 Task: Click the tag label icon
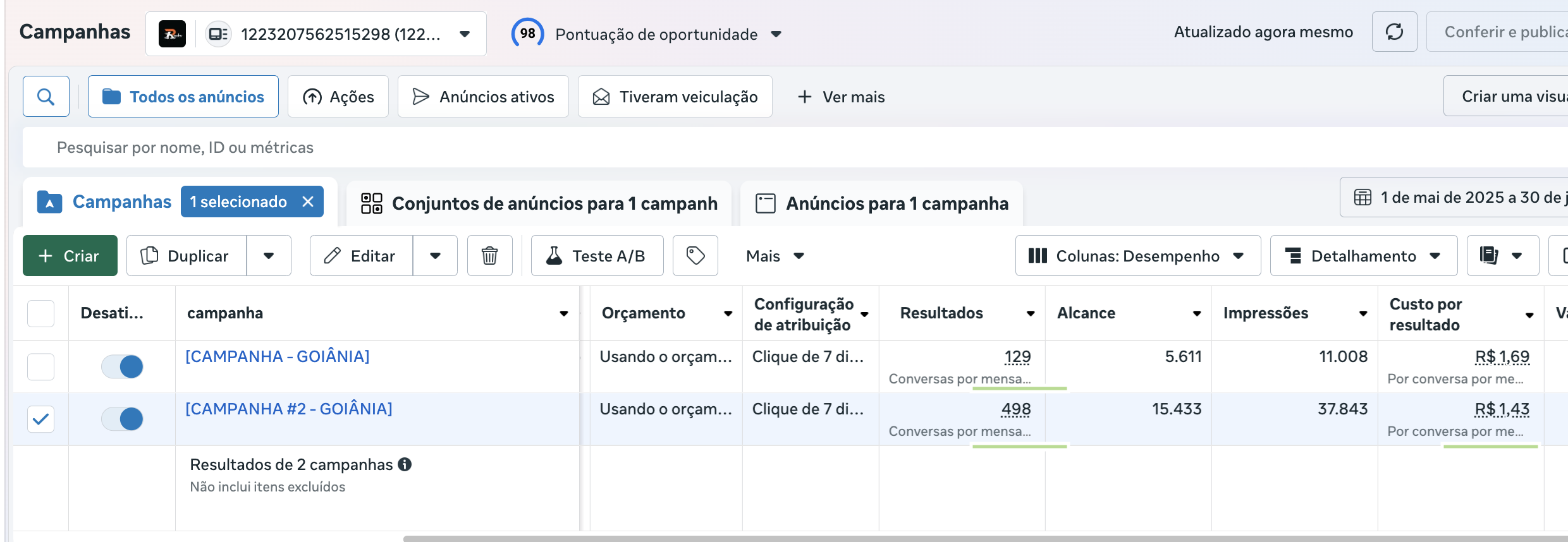click(x=695, y=256)
